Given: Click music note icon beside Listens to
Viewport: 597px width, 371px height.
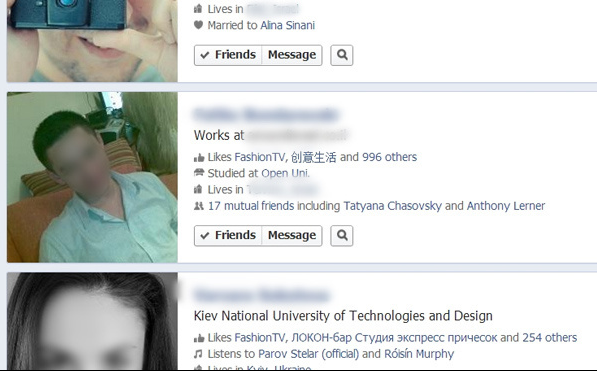Looking at the screenshot, I should tap(198, 354).
